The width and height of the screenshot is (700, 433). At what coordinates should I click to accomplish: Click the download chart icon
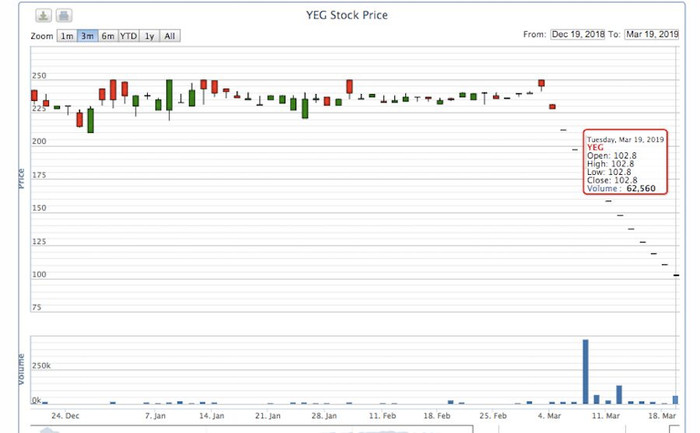[44, 16]
